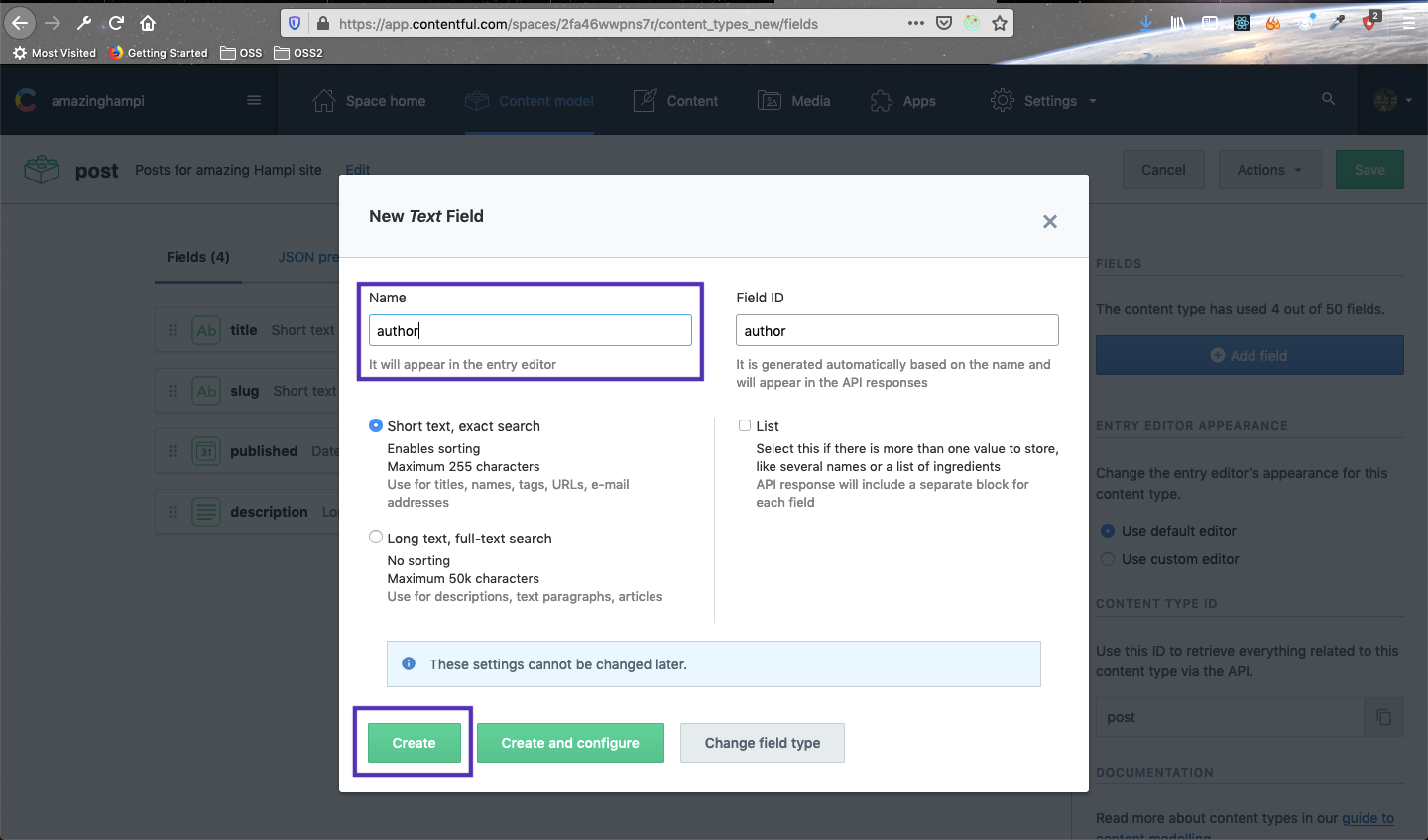Image resolution: width=1428 pixels, height=840 pixels.
Task: Open React developer tools extension icon
Action: pos(1242,23)
